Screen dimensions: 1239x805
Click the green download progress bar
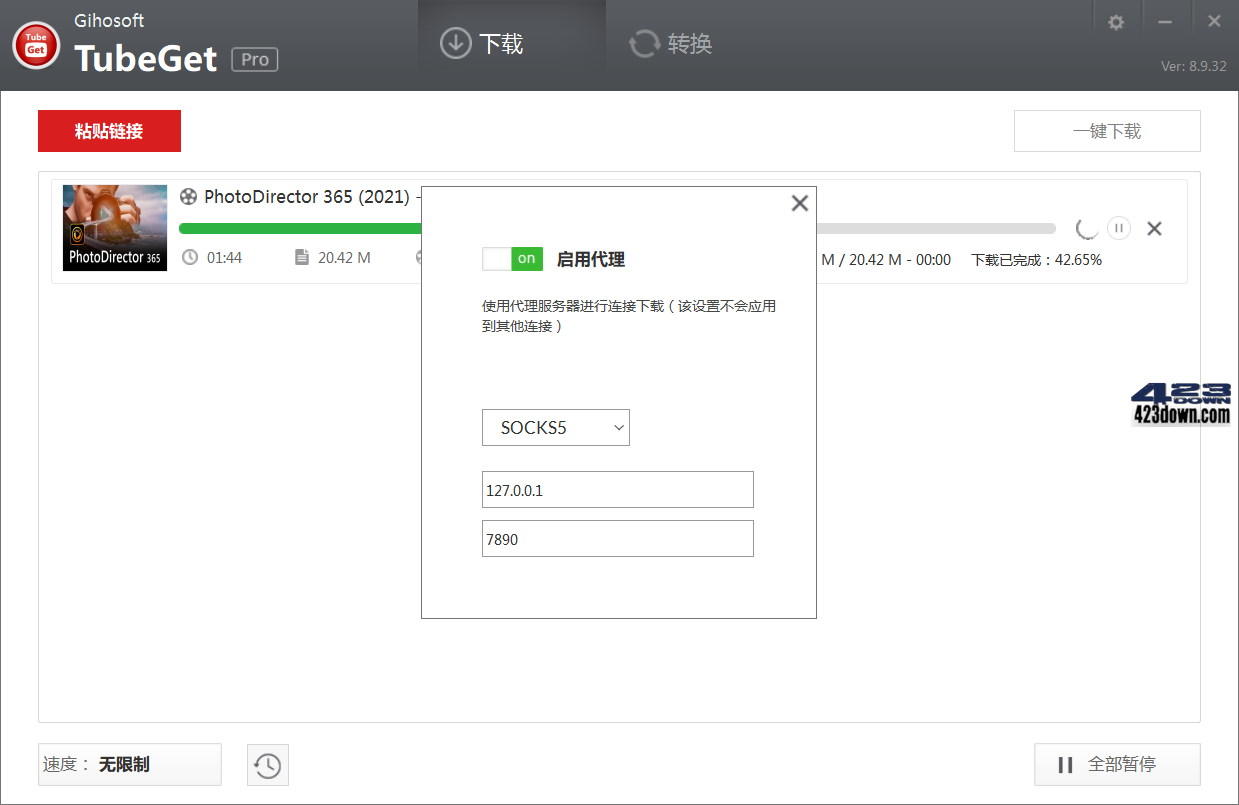[x=300, y=227]
